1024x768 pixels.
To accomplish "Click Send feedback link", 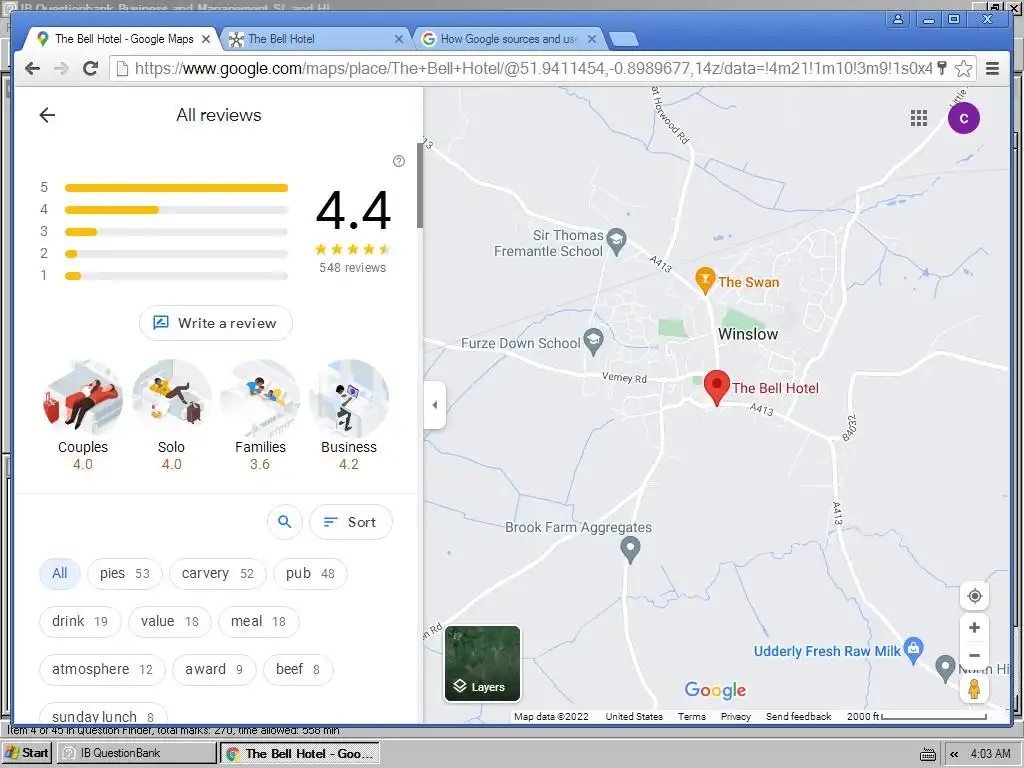I will (798, 716).
